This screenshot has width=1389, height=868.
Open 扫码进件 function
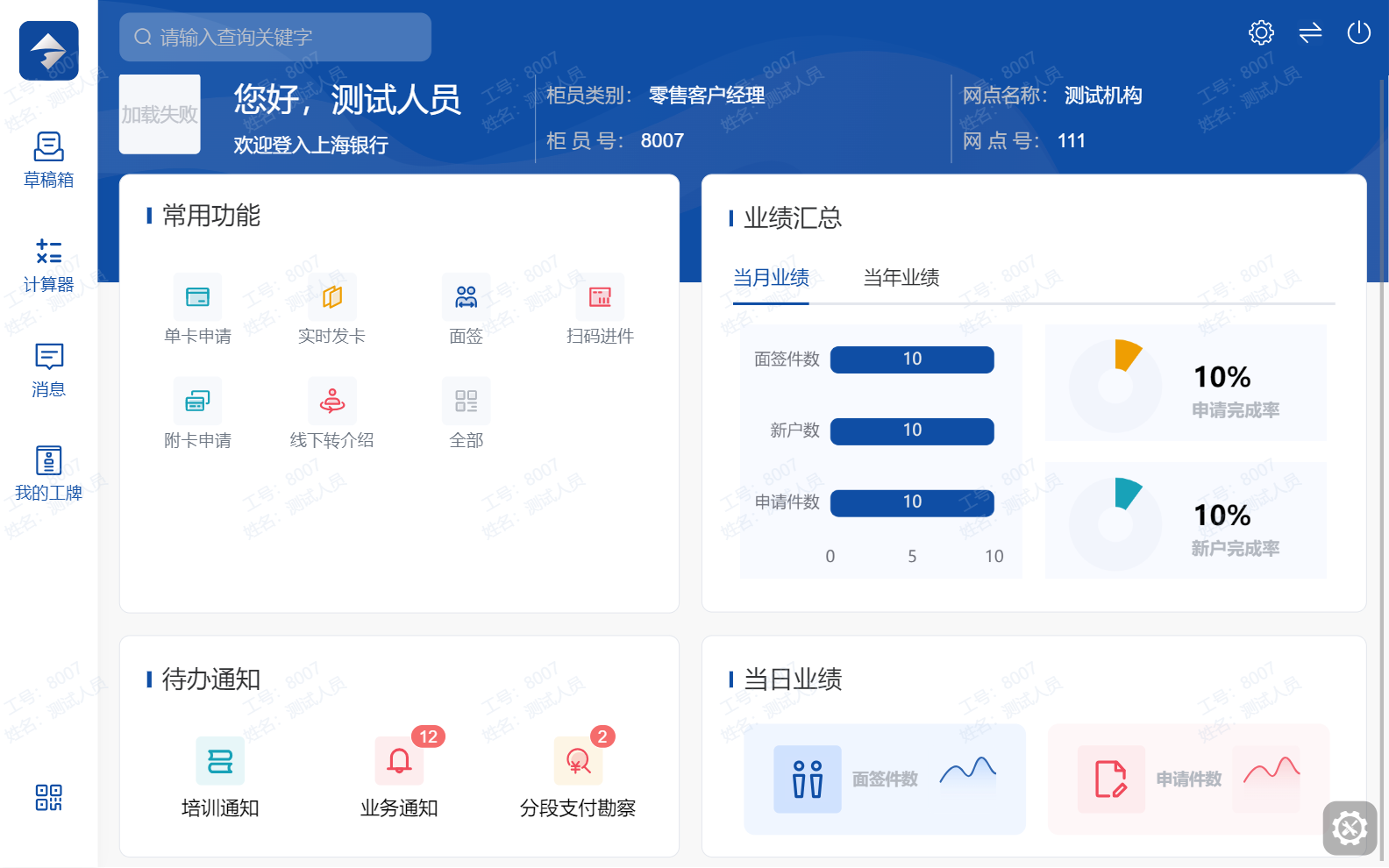click(x=600, y=309)
